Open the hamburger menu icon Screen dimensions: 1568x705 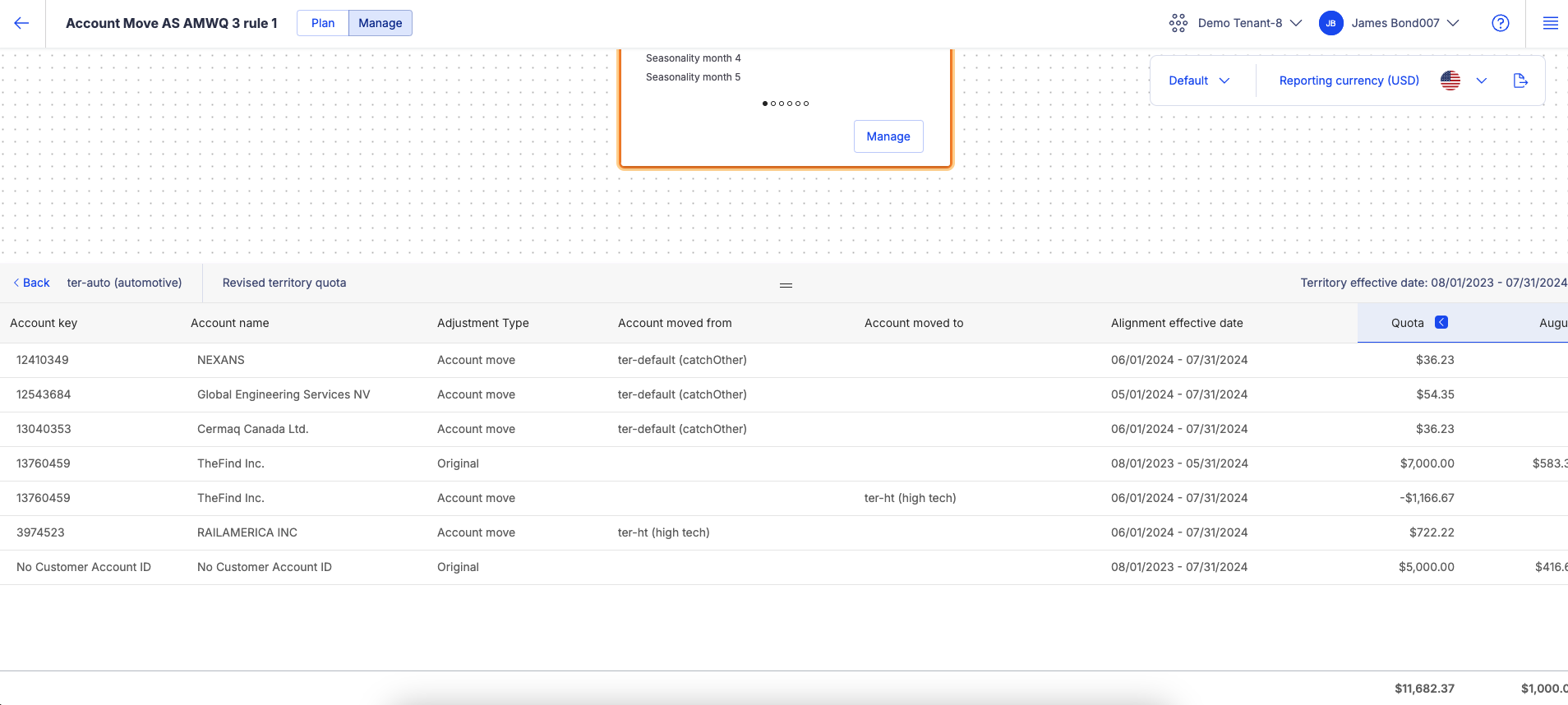coord(1551,23)
